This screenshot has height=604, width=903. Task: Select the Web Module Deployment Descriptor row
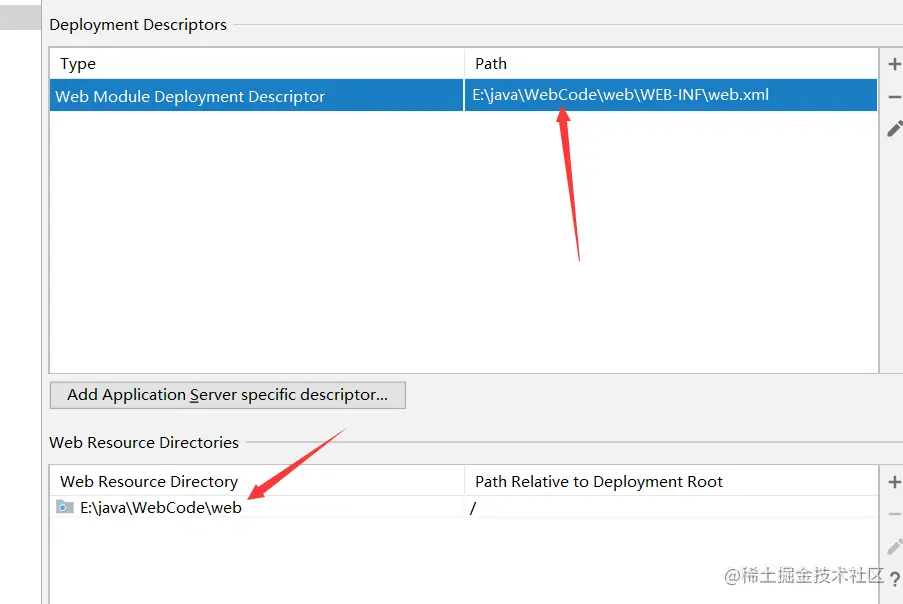click(463, 96)
